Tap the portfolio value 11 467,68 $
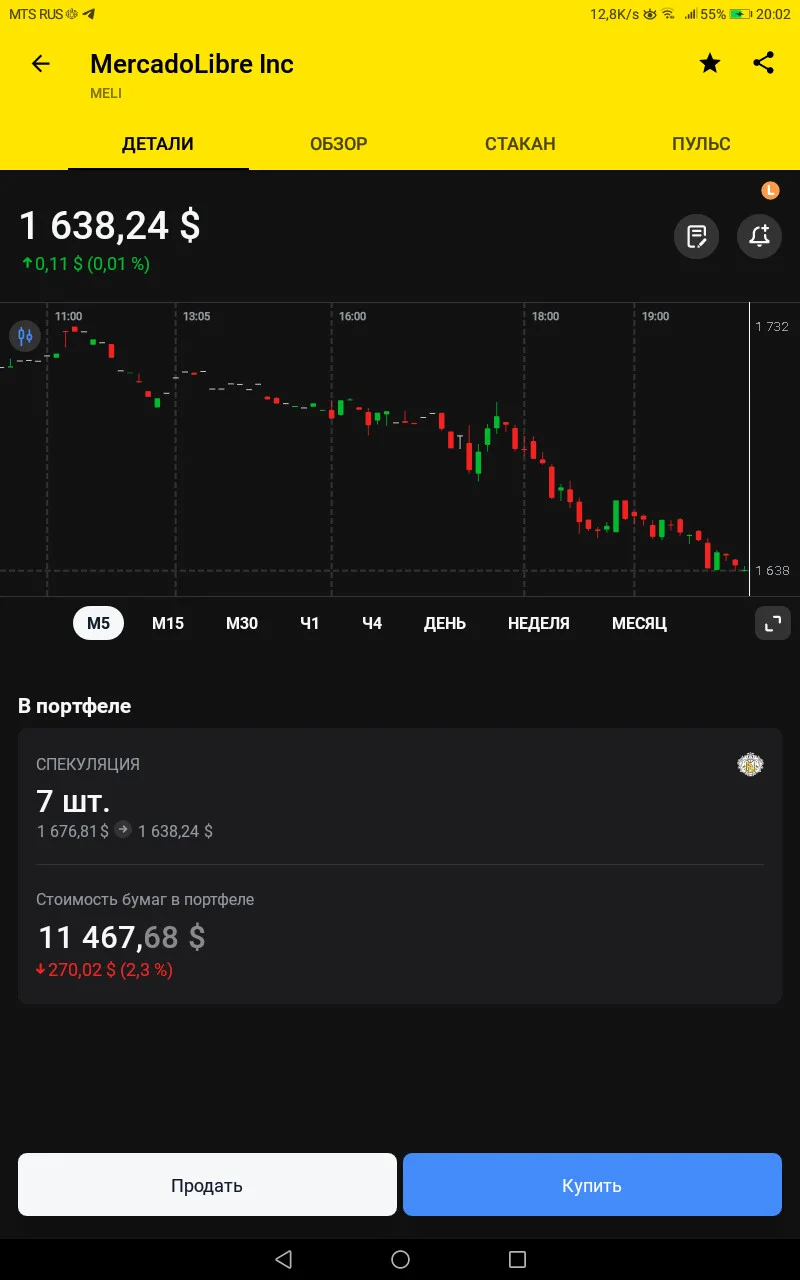800x1280 pixels. pos(122,937)
